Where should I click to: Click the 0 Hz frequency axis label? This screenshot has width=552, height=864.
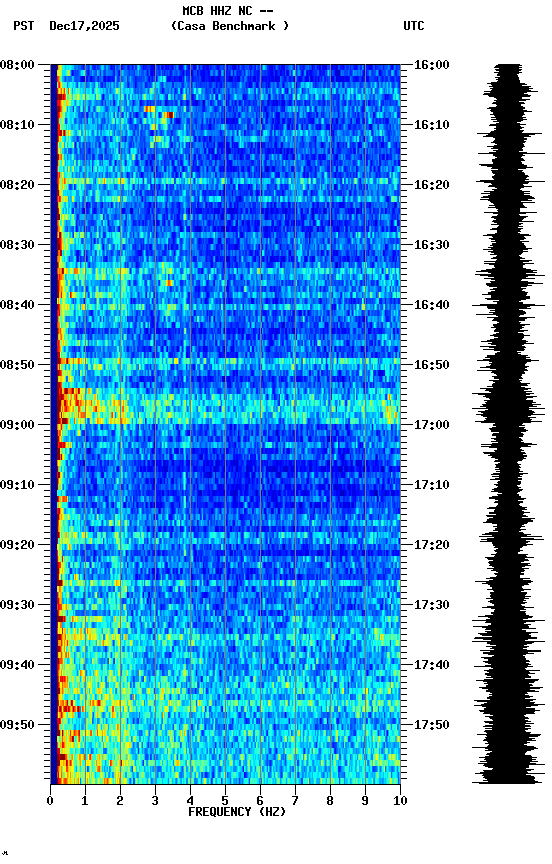coord(50,801)
